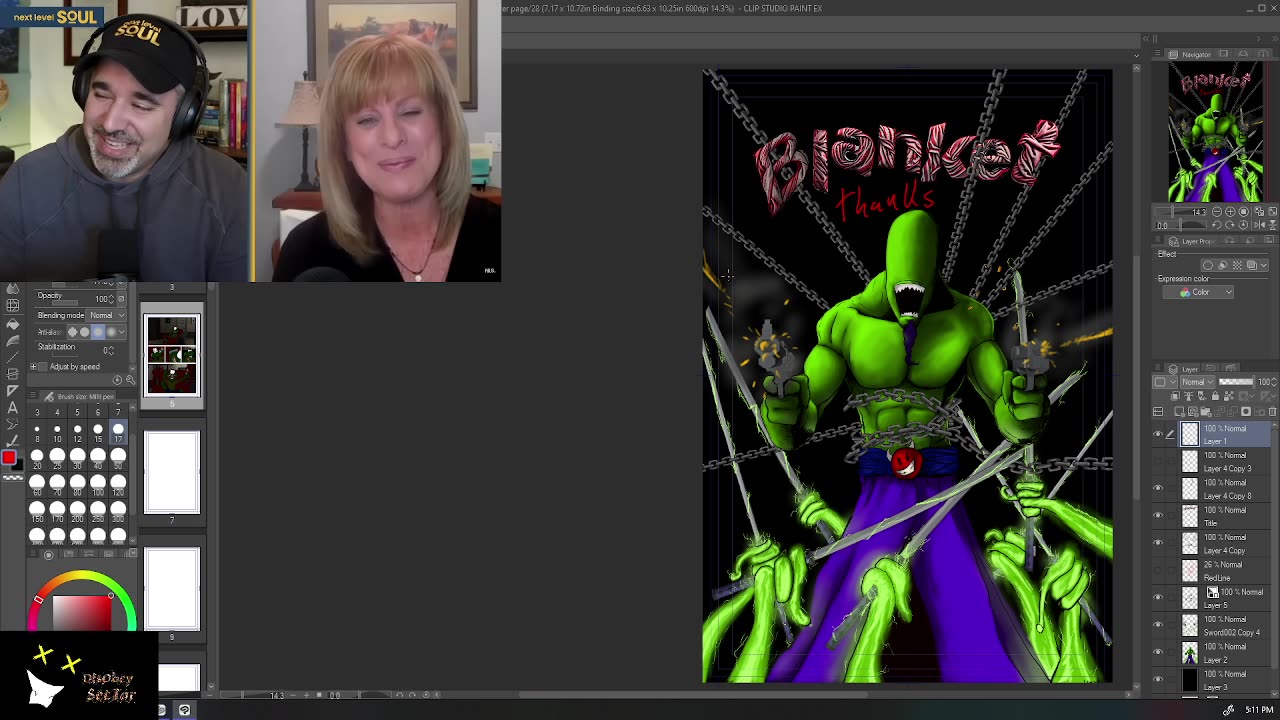
Task: Merge with layer below icon
Action: tap(1232, 411)
